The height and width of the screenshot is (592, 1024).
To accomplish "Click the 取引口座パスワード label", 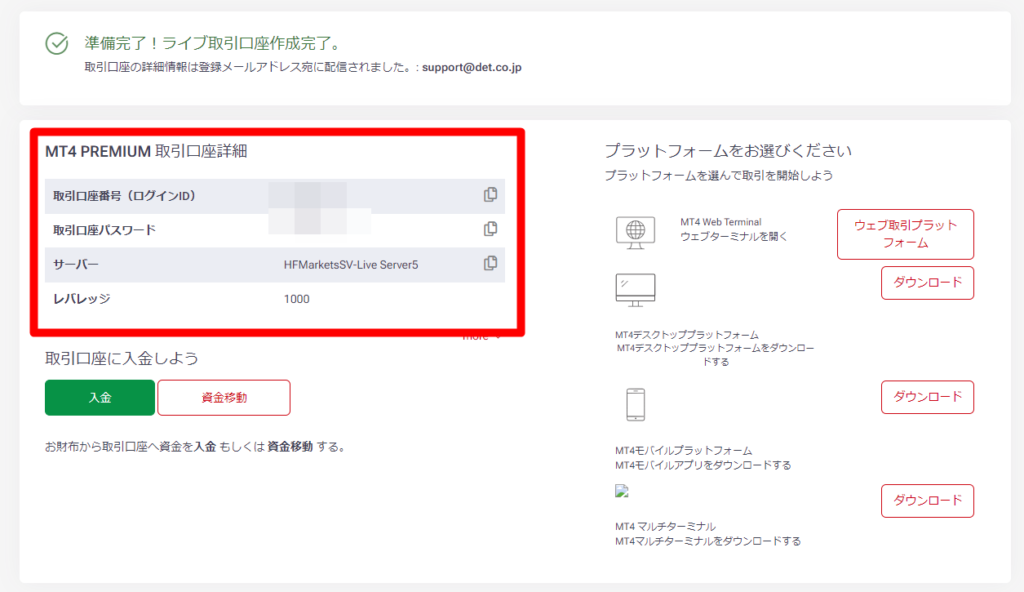I will click(104, 230).
